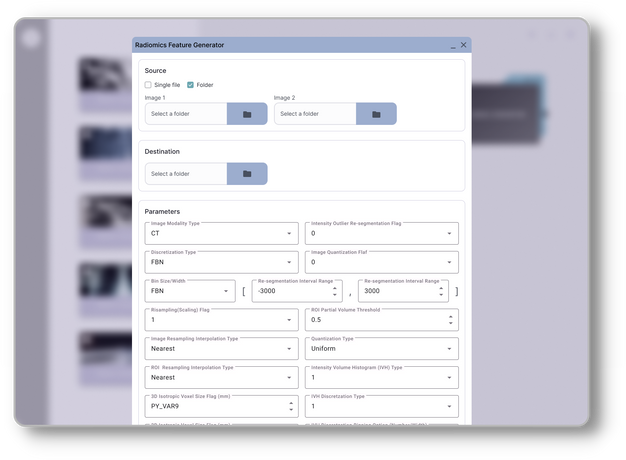The height and width of the screenshot is (460, 626).
Task: Click the Image 1 folder browse icon
Action: click(x=247, y=114)
